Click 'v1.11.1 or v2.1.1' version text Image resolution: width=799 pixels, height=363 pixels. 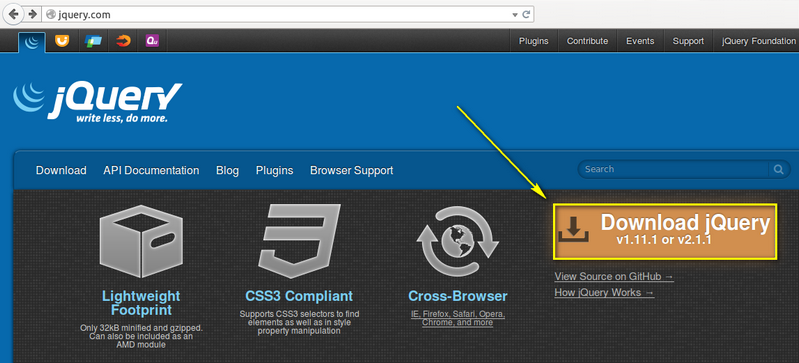point(663,240)
